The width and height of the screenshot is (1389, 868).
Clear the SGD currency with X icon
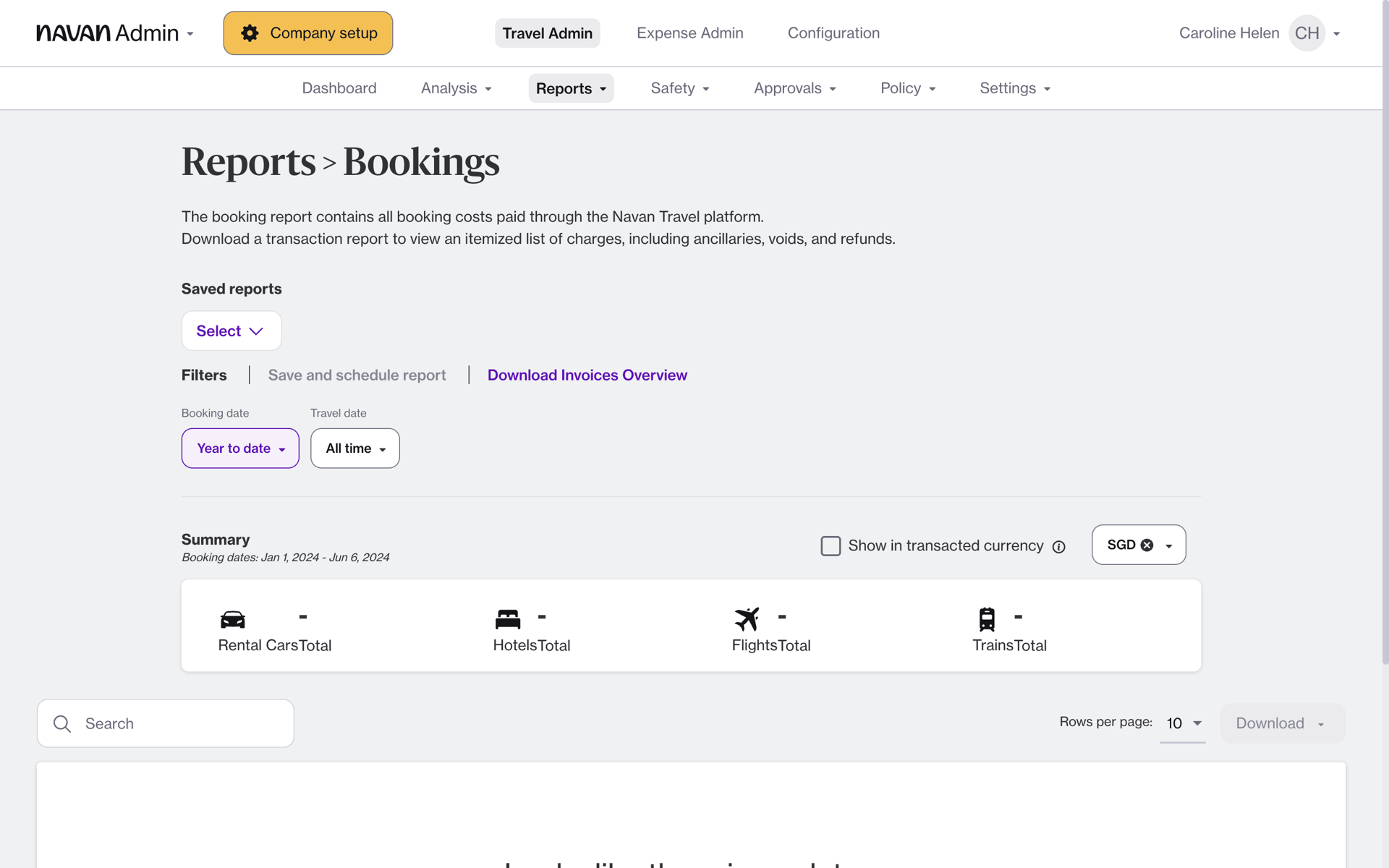(x=1147, y=545)
